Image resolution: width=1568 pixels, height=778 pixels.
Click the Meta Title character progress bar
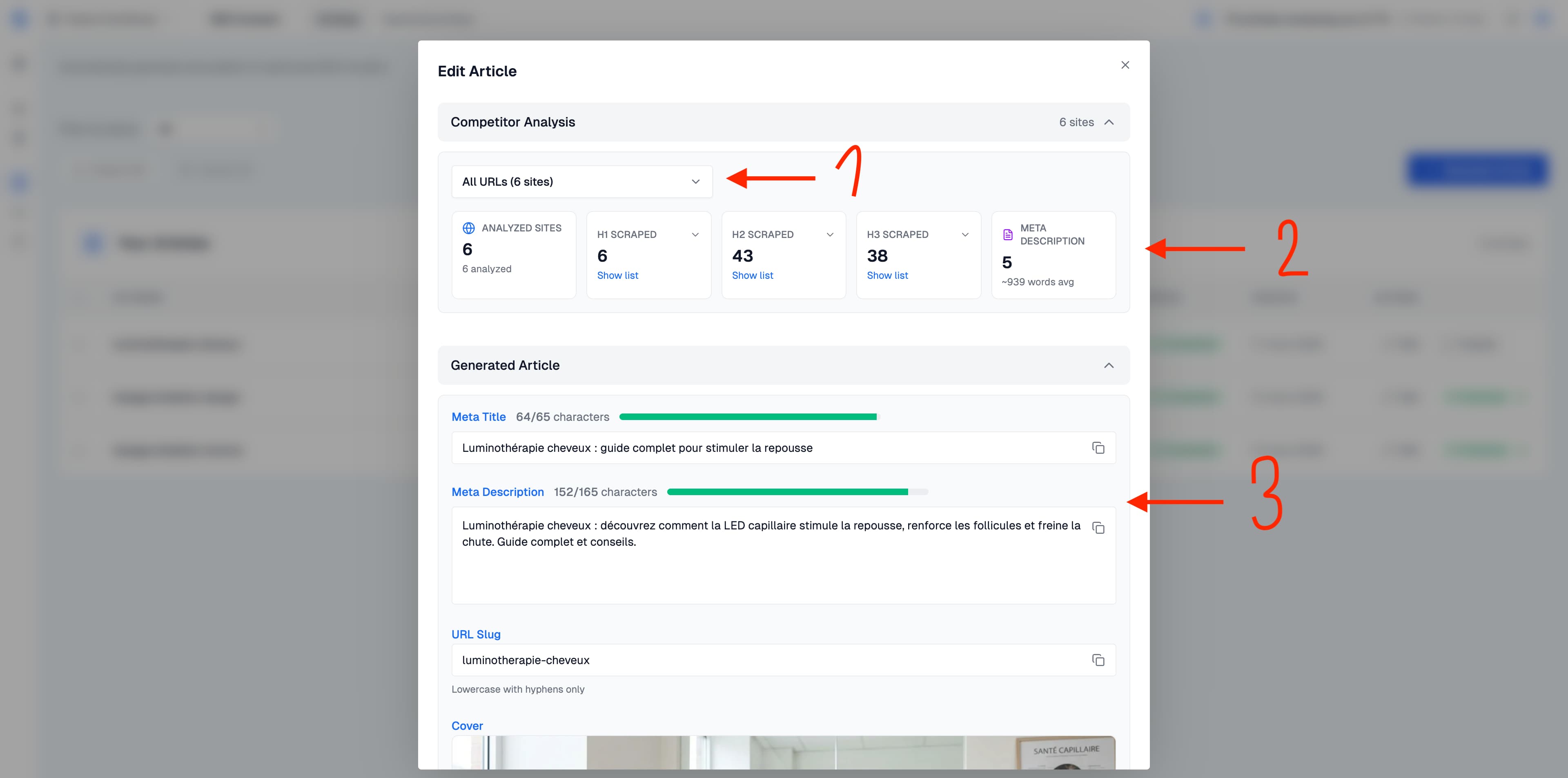coord(749,417)
